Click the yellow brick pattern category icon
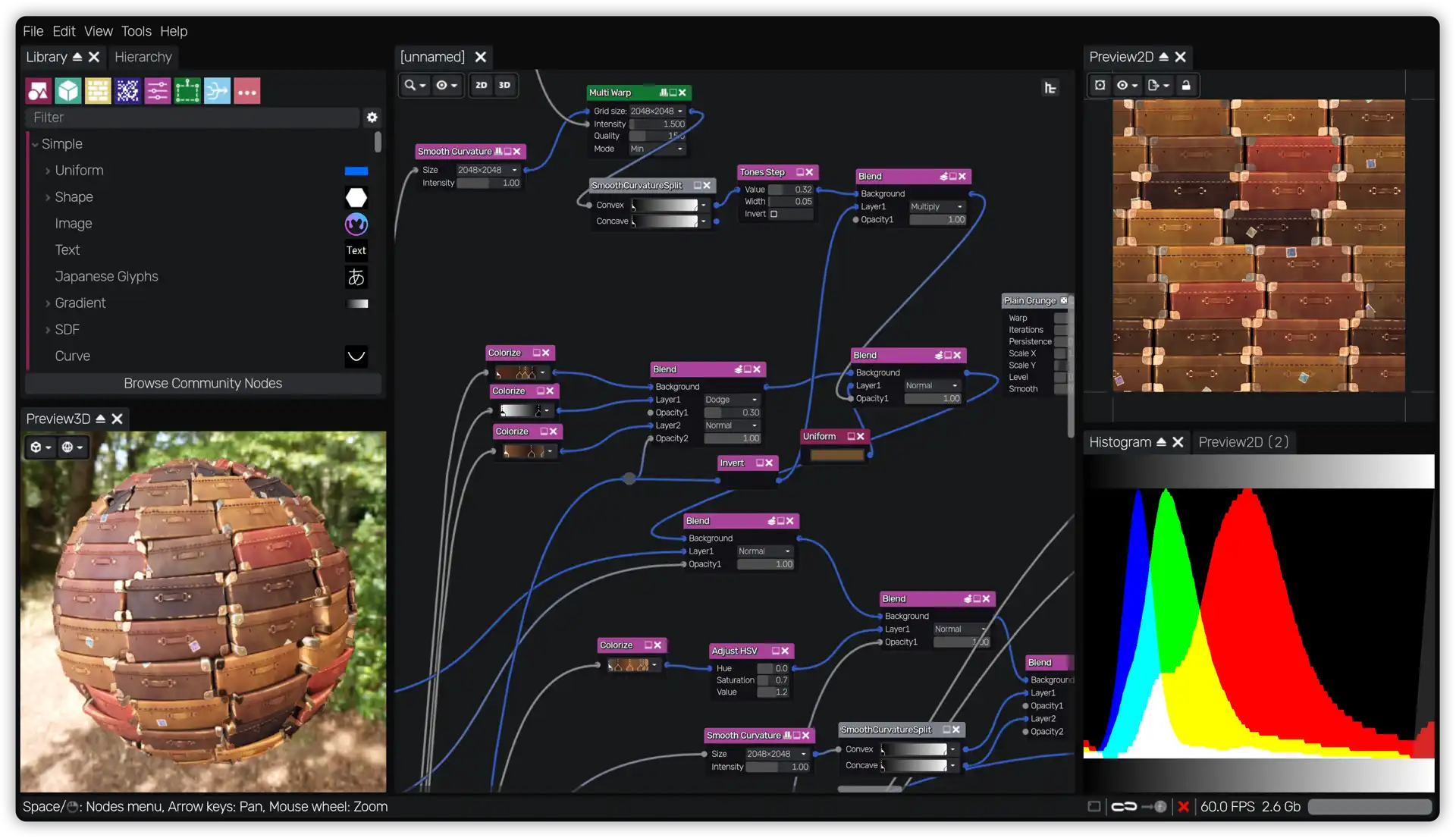The image size is (1456, 838). [x=98, y=91]
